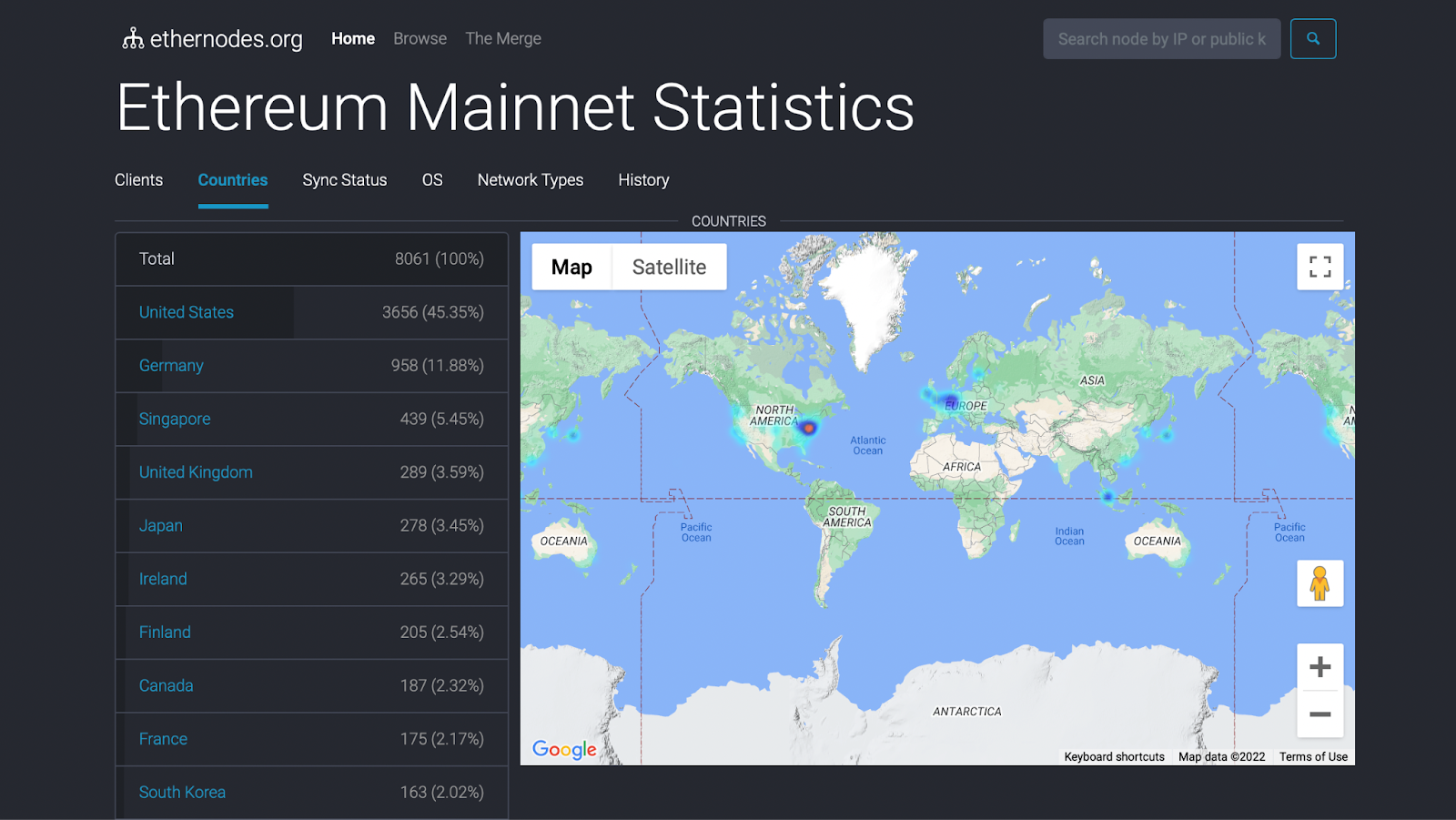
Task: Click the search node input field
Action: pos(1162,39)
